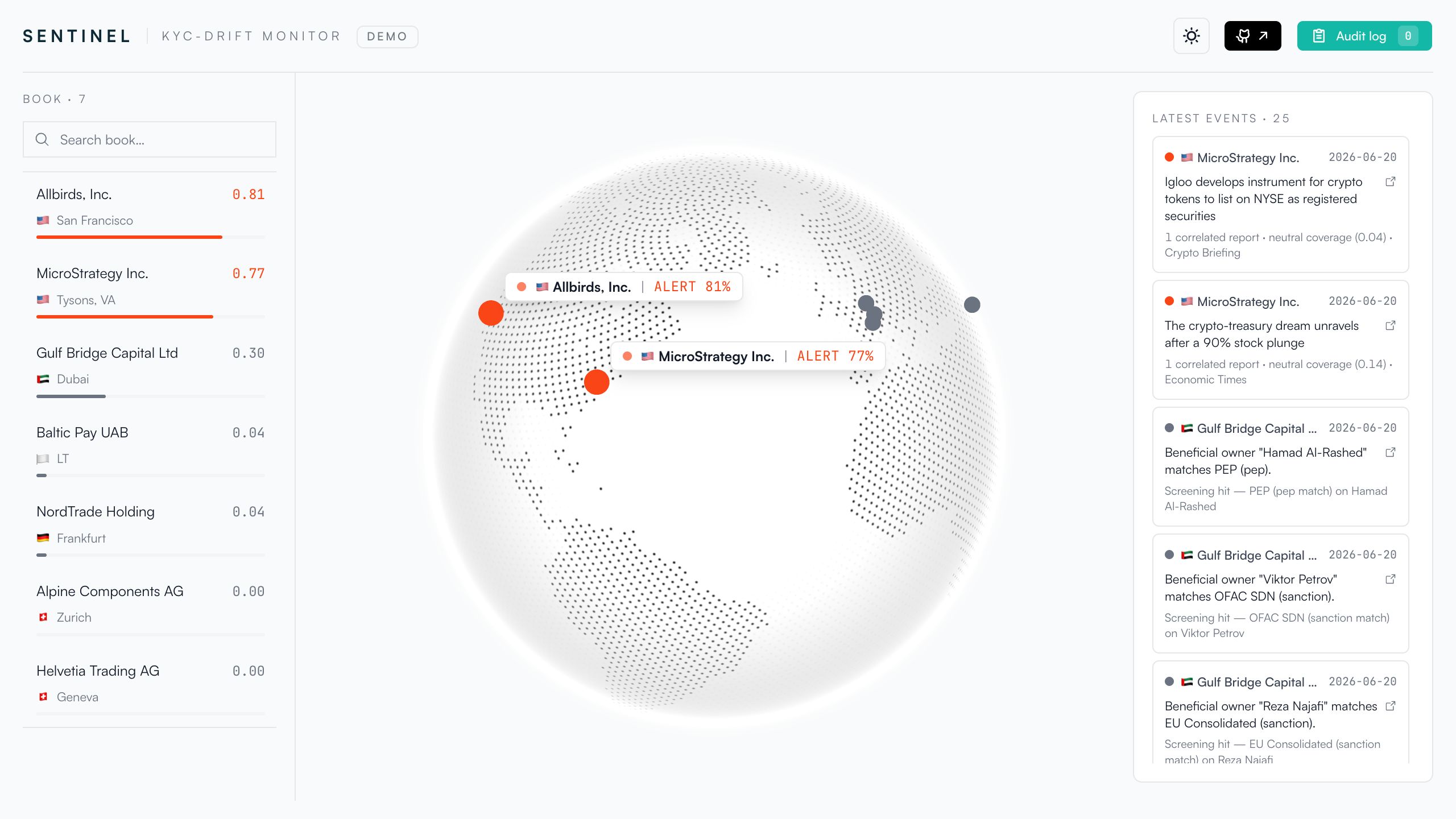Click the MicroStrategy Inc. ALERT 77% globe label

[x=748, y=356]
